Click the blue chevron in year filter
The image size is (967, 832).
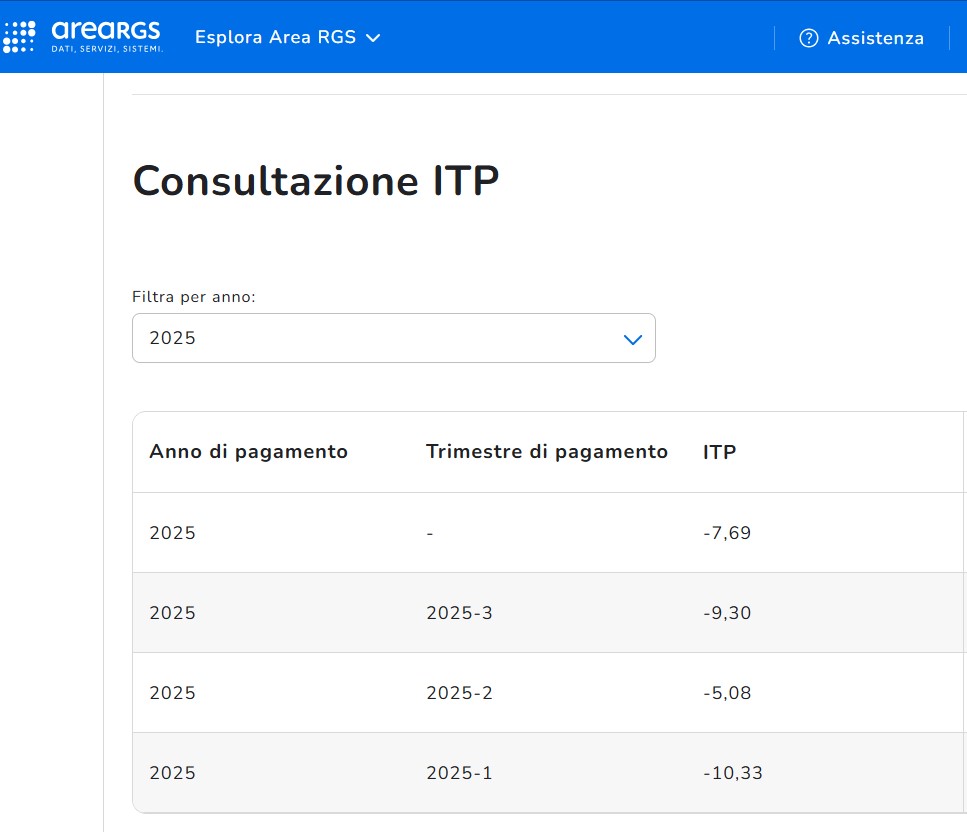point(632,339)
